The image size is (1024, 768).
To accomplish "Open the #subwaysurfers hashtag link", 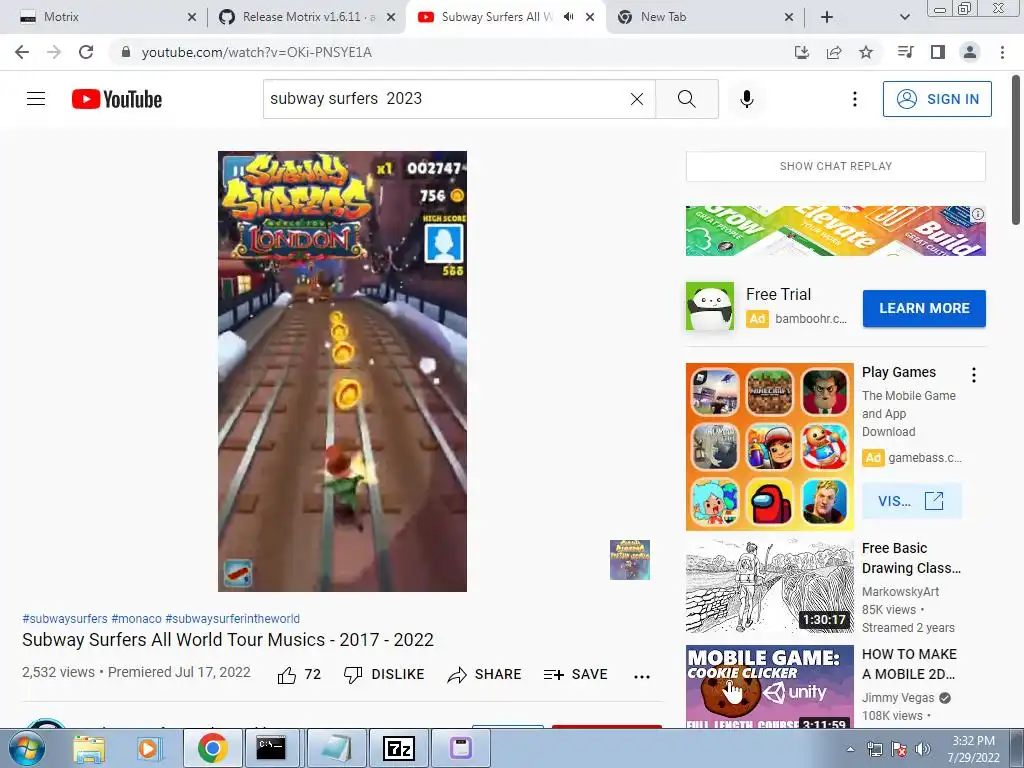I will 65,618.
